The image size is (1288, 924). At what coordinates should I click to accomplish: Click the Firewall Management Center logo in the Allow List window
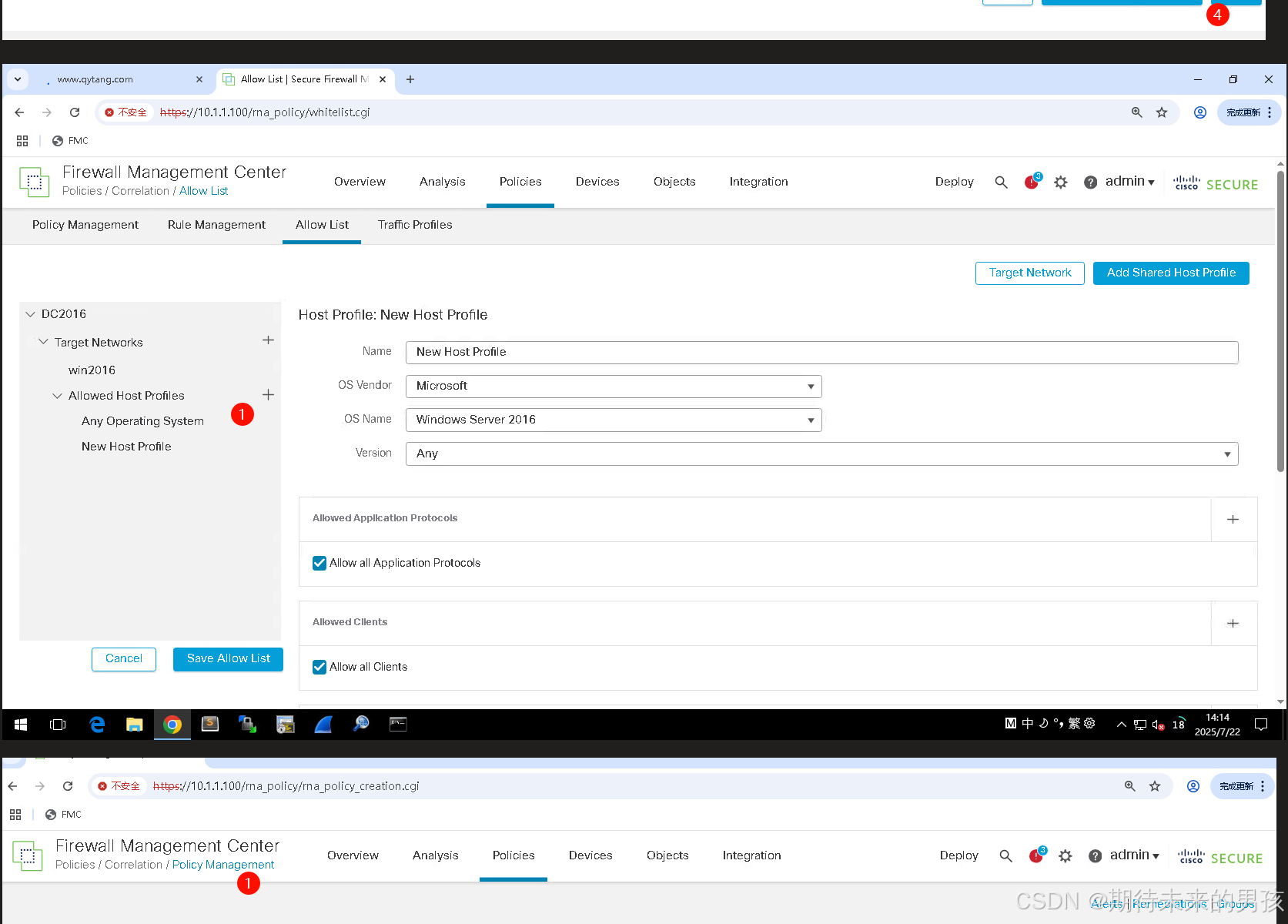34,182
